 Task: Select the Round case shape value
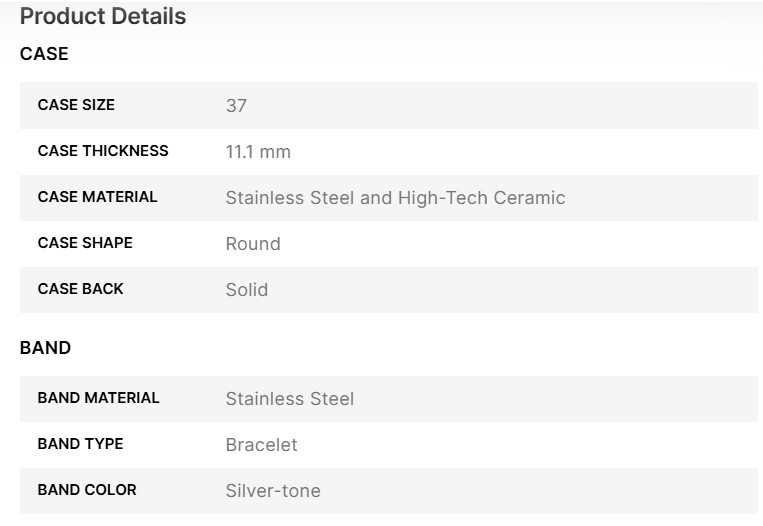tap(253, 244)
